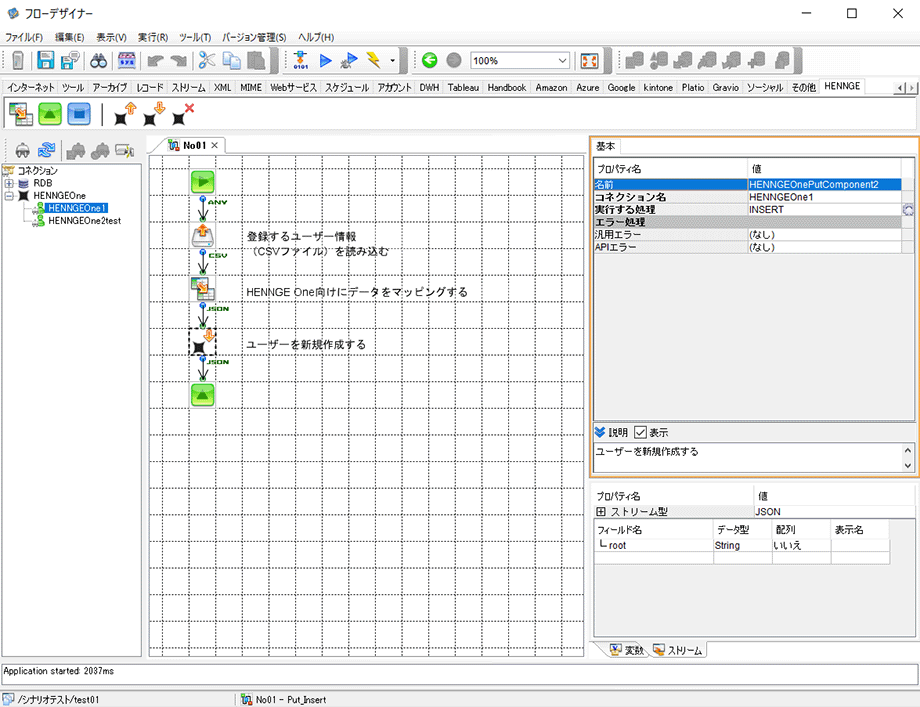Click the yellow lightning bolt icon
The width and height of the screenshot is (920, 707).
[373, 60]
